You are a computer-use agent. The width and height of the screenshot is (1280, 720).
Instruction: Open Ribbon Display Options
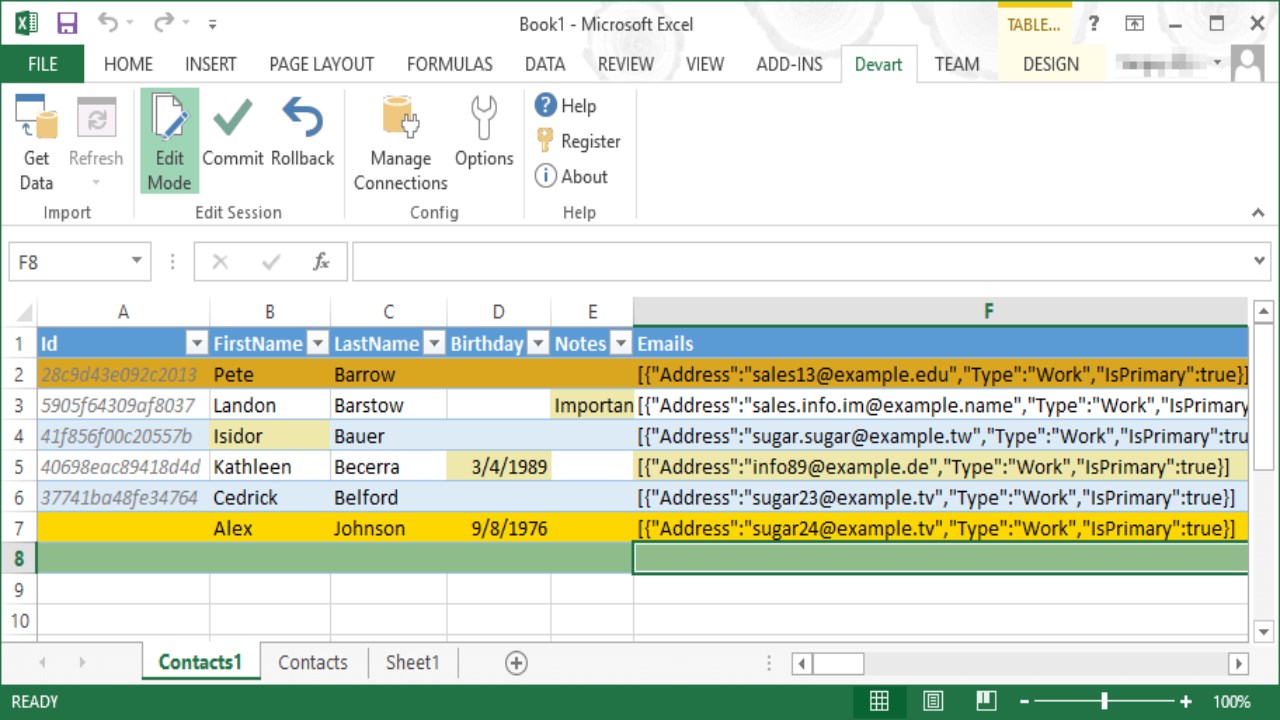[x=1135, y=24]
